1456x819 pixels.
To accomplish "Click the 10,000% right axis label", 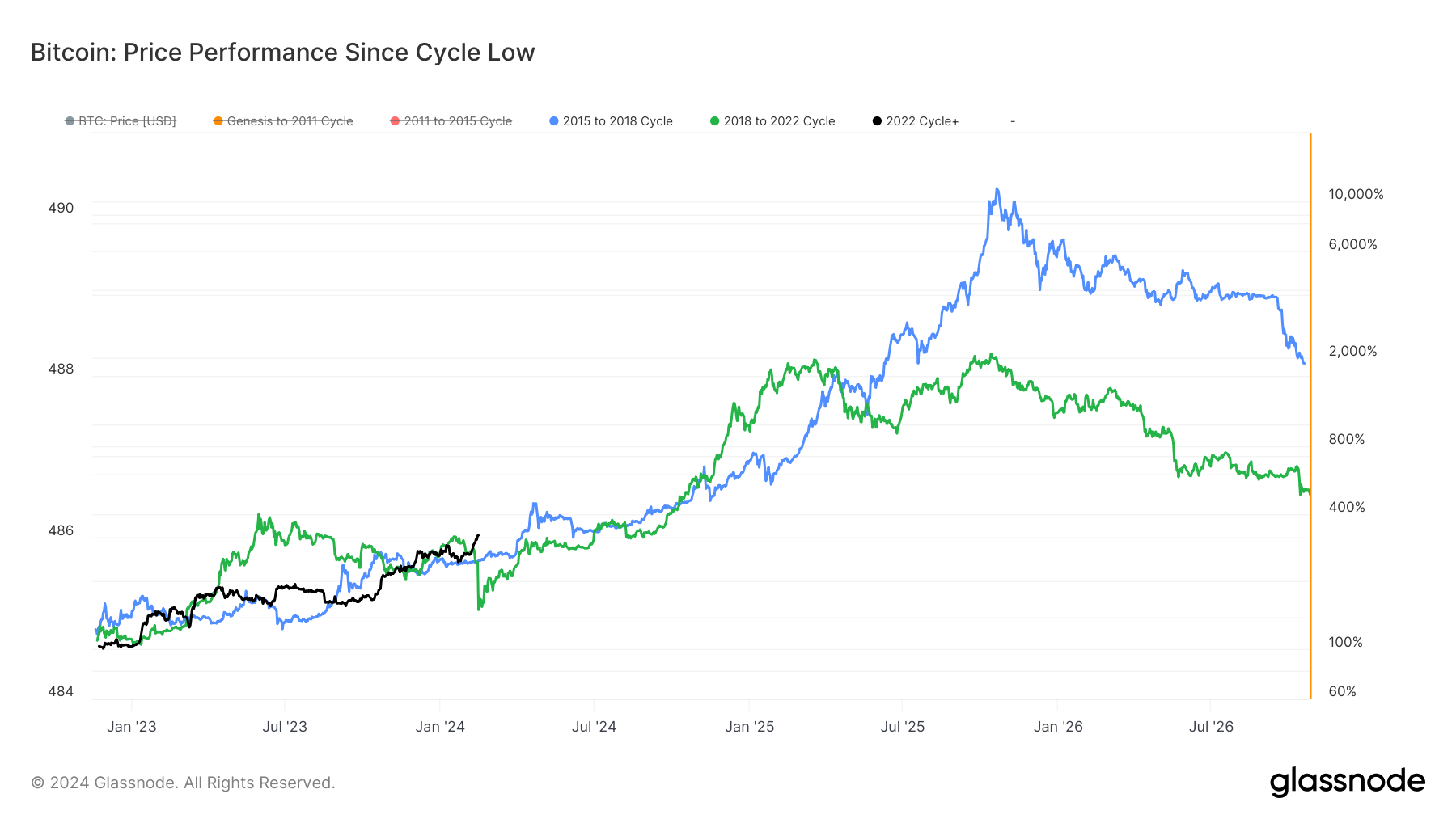I will [x=1356, y=194].
